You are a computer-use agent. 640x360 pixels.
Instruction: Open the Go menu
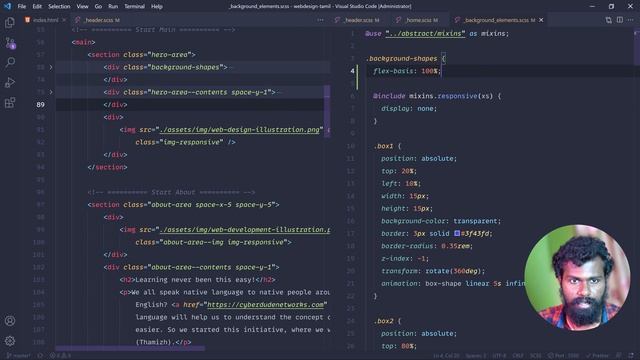click(98, 7)
